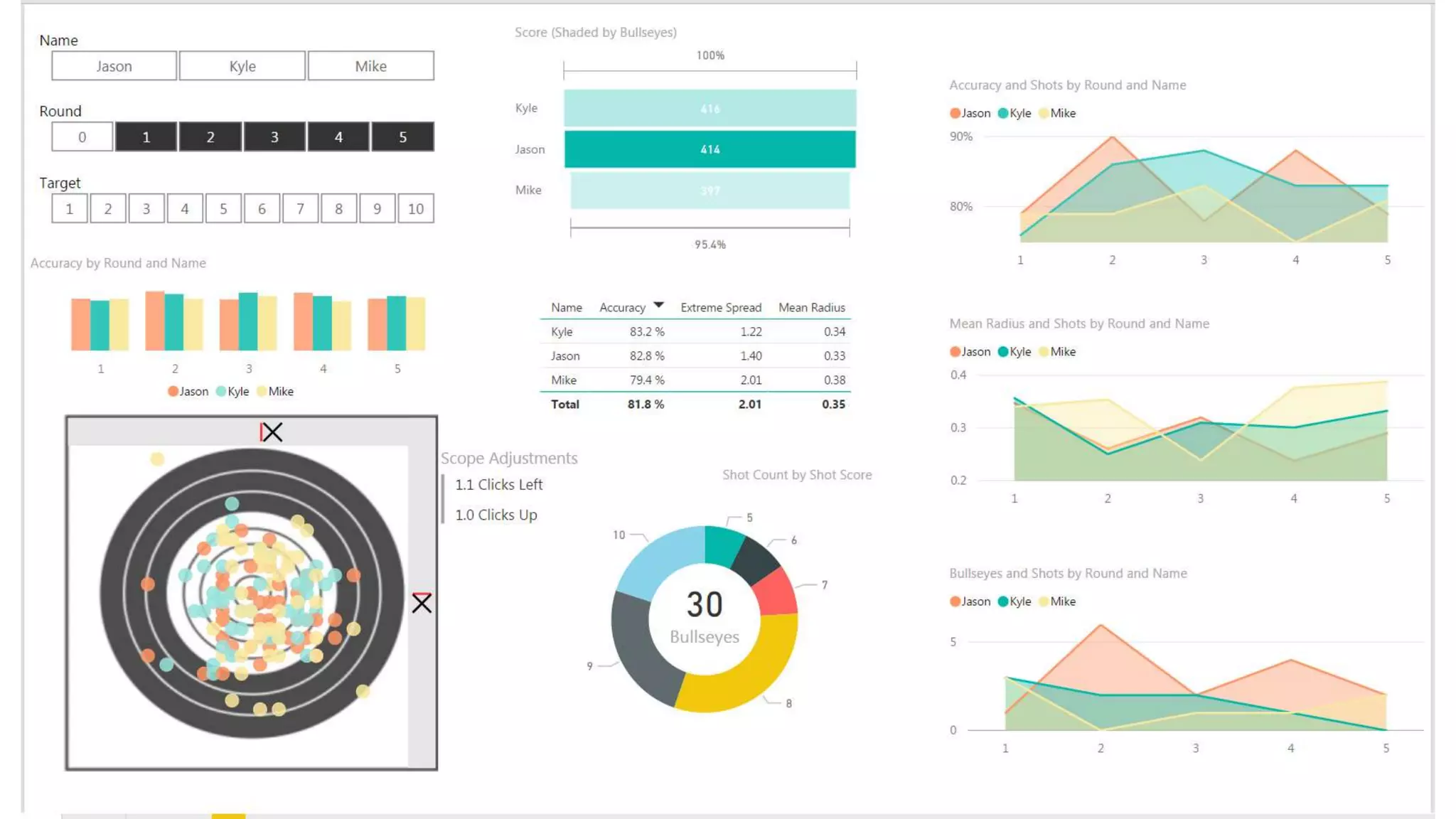Click Kyle legend dot in Mean Radius chart

tap(1003, 352)
